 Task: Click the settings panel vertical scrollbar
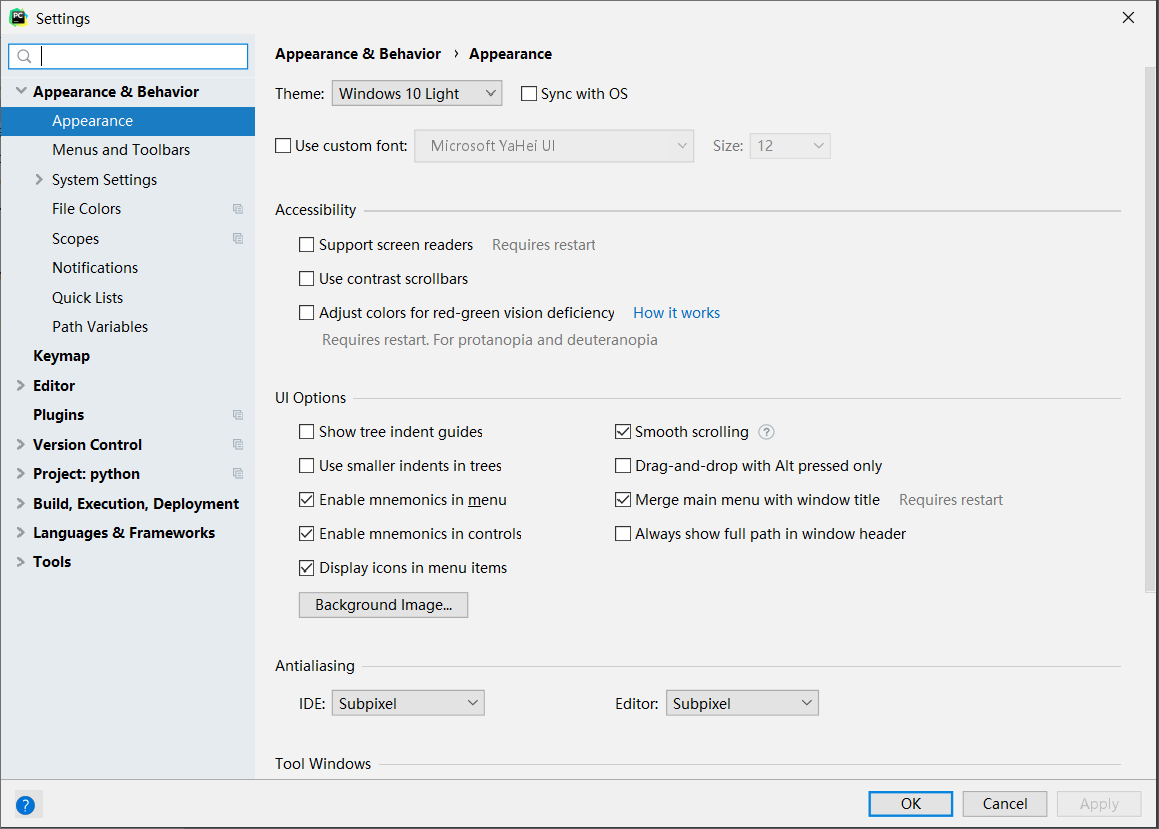click(1149, 329)
